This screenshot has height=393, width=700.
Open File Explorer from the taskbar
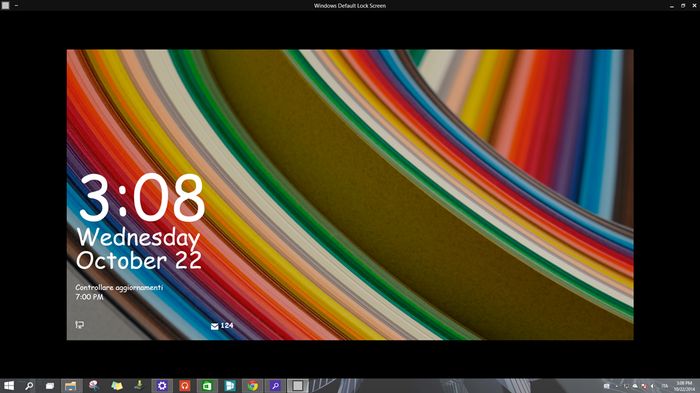coord(71,386)
